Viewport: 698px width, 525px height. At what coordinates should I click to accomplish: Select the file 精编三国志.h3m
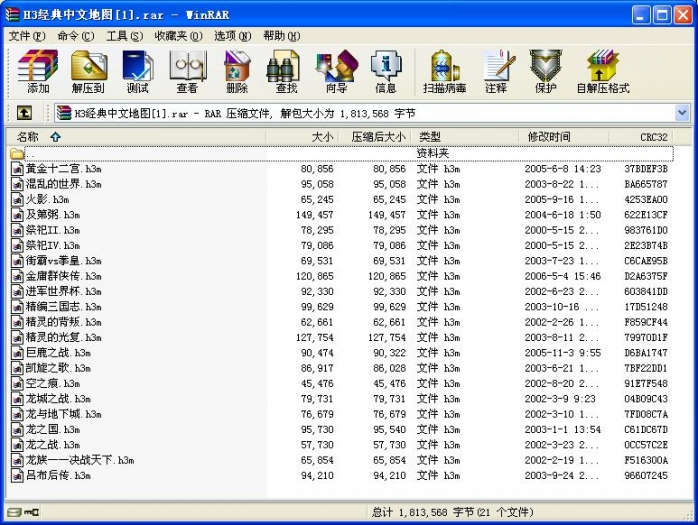click(64, 307)
